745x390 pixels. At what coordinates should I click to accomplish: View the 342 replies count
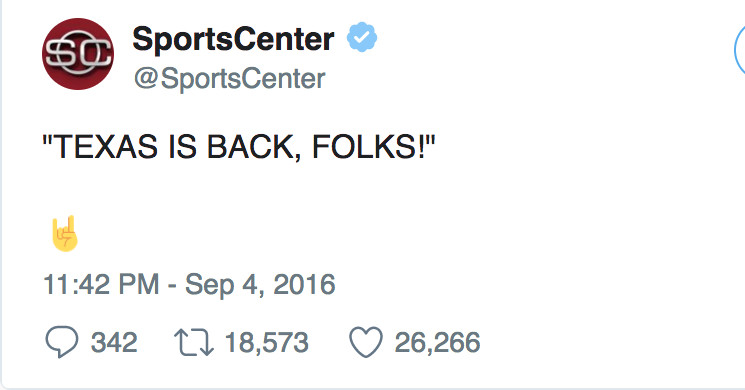114,342
